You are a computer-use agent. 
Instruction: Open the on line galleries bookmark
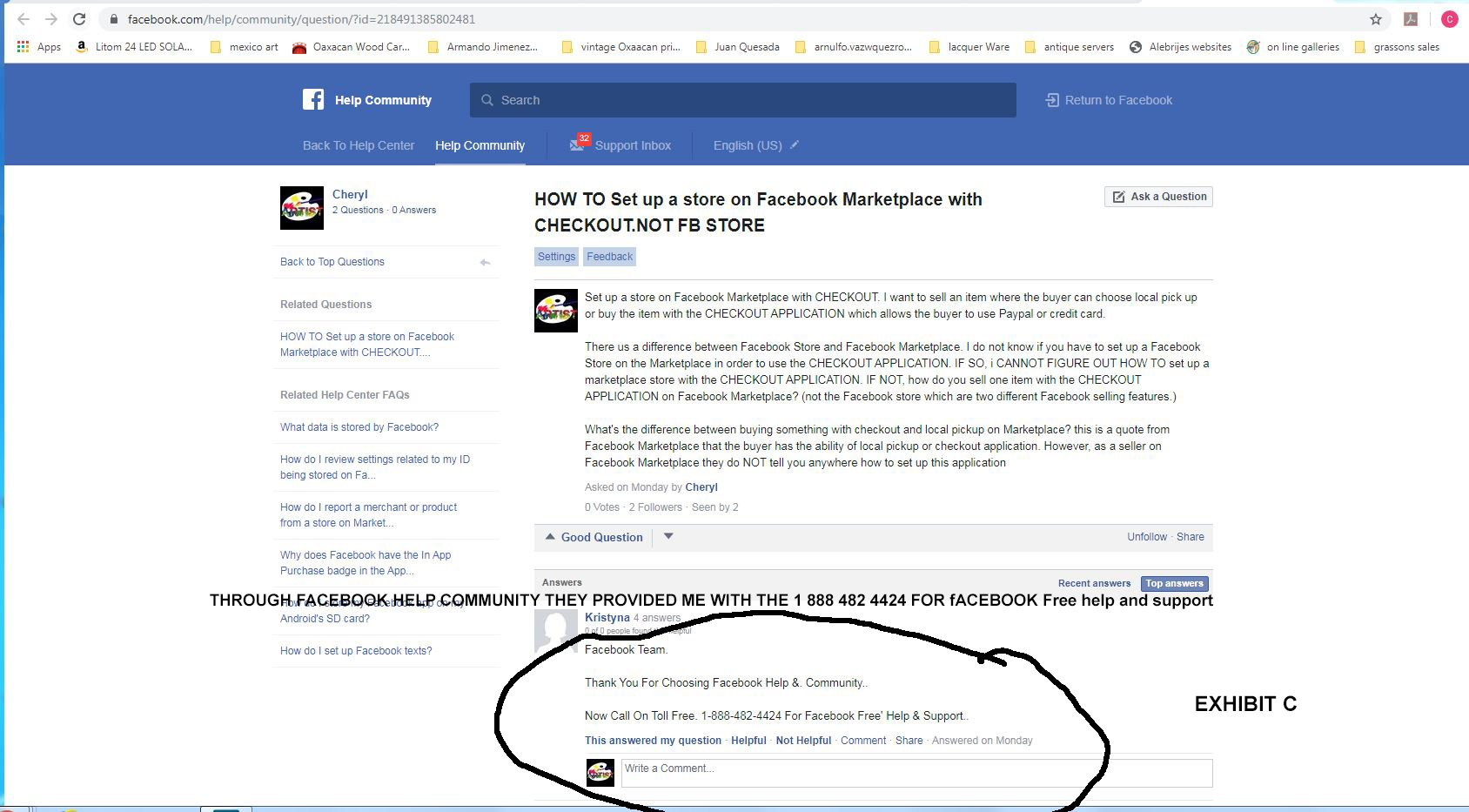coord(1293,47)
